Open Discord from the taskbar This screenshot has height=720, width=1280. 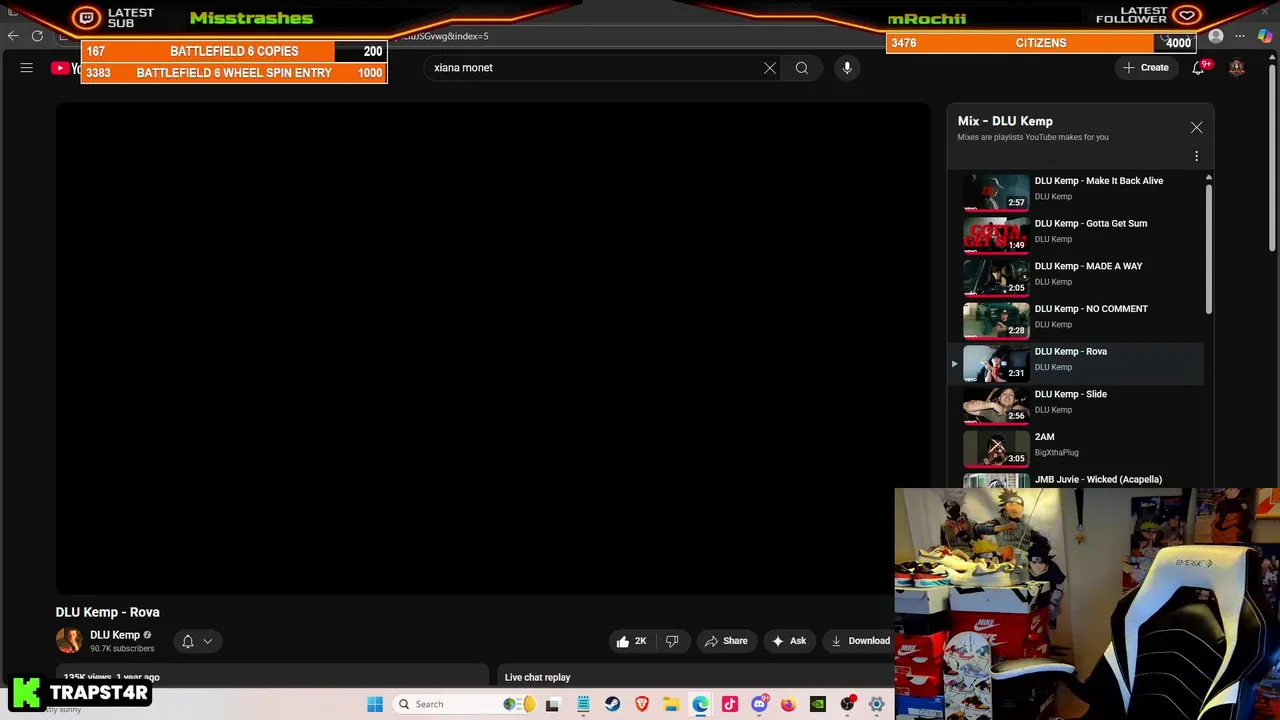point(759,704)
